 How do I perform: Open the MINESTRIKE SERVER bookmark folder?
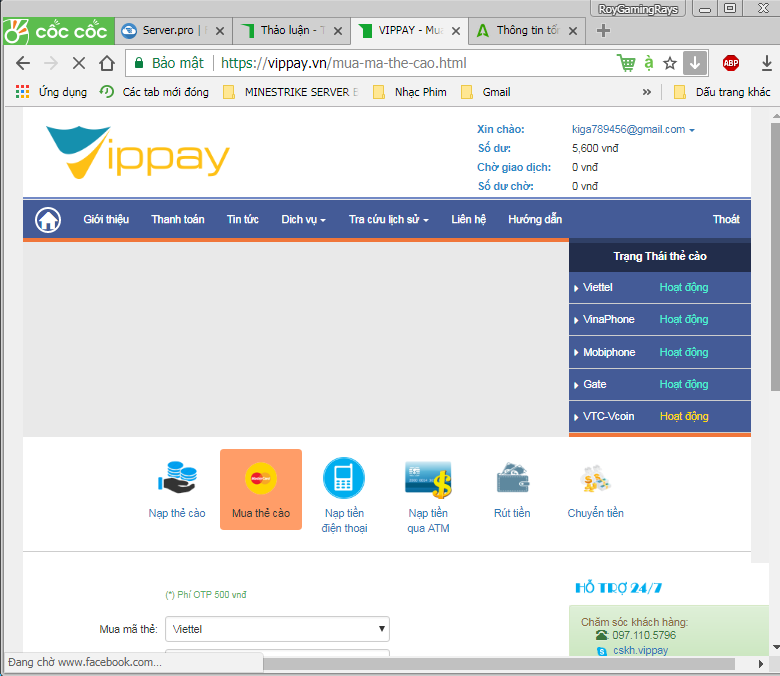click(291, 92)
